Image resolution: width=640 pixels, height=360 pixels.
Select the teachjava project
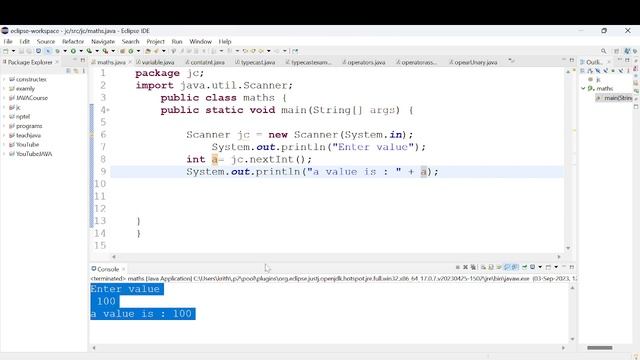[25, 135]
